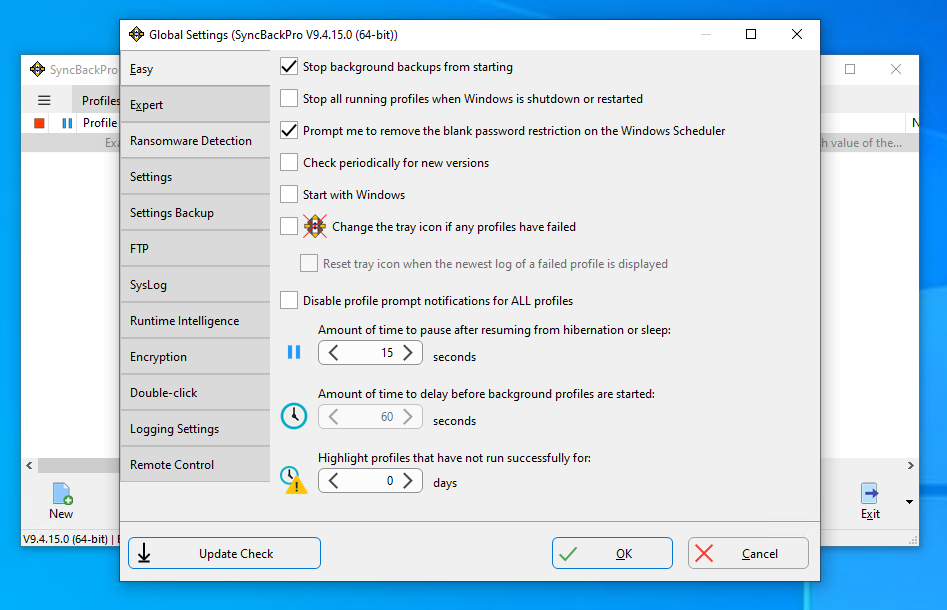
Task: Switch to the Expert settings tab
Action: coord(195,104)
